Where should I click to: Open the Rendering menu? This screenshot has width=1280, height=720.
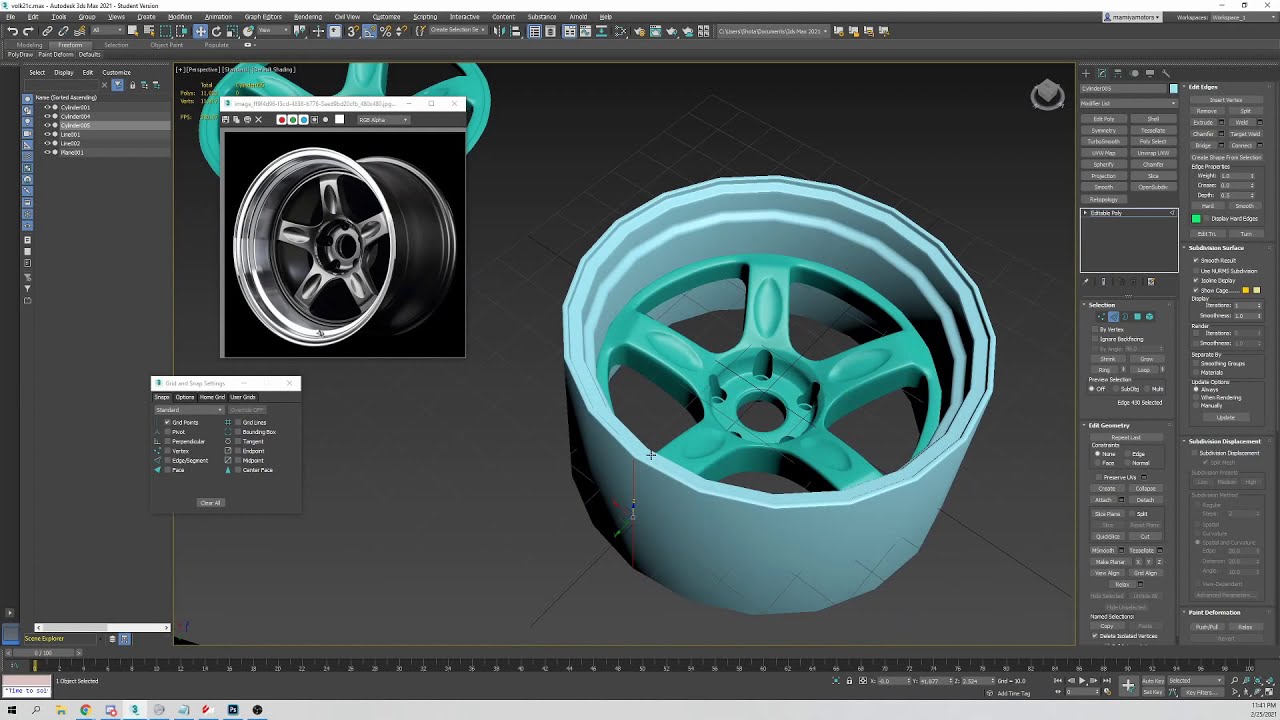click(308, 17)
